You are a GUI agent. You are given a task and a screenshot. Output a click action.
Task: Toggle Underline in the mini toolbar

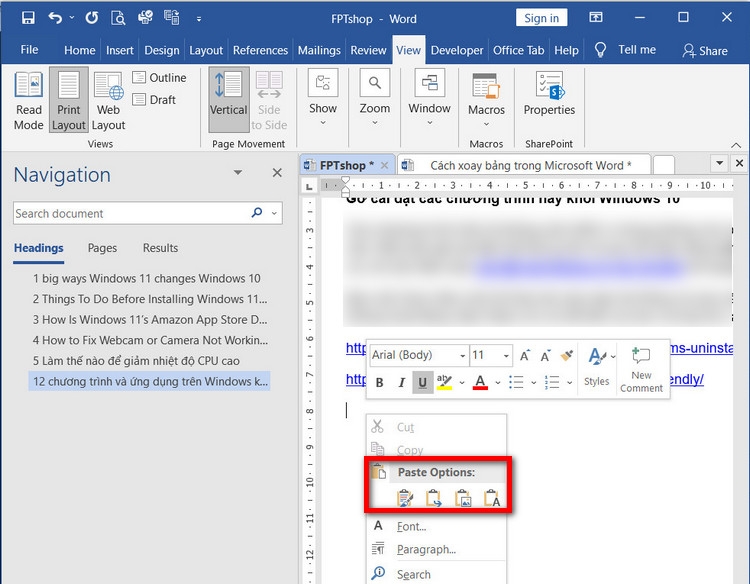(x=422, y=382)
